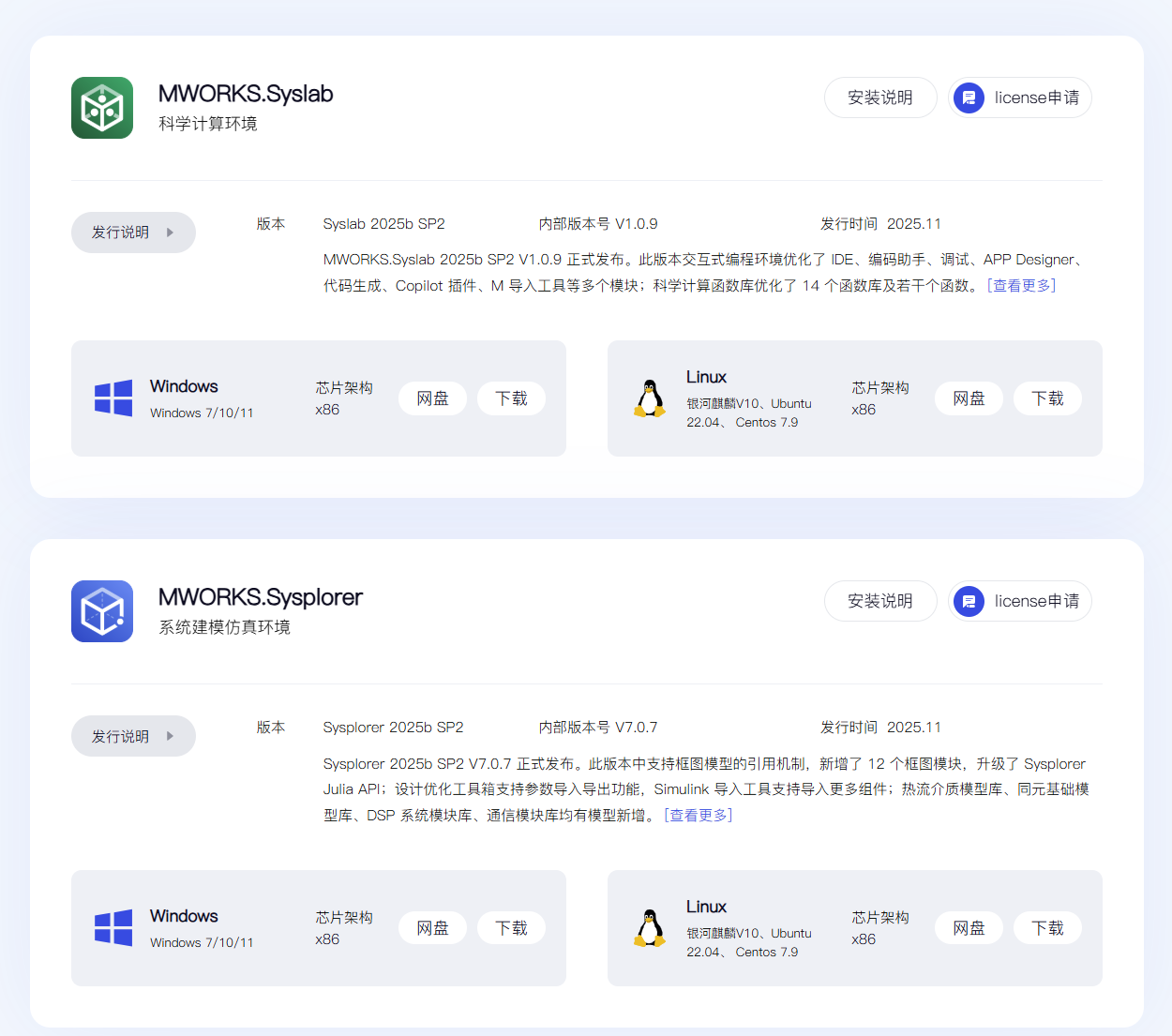Click the blue MWORKS.Sysplorer cube icon
Viewport: 1172px width, 1036px height.
(x=102, y=611)
